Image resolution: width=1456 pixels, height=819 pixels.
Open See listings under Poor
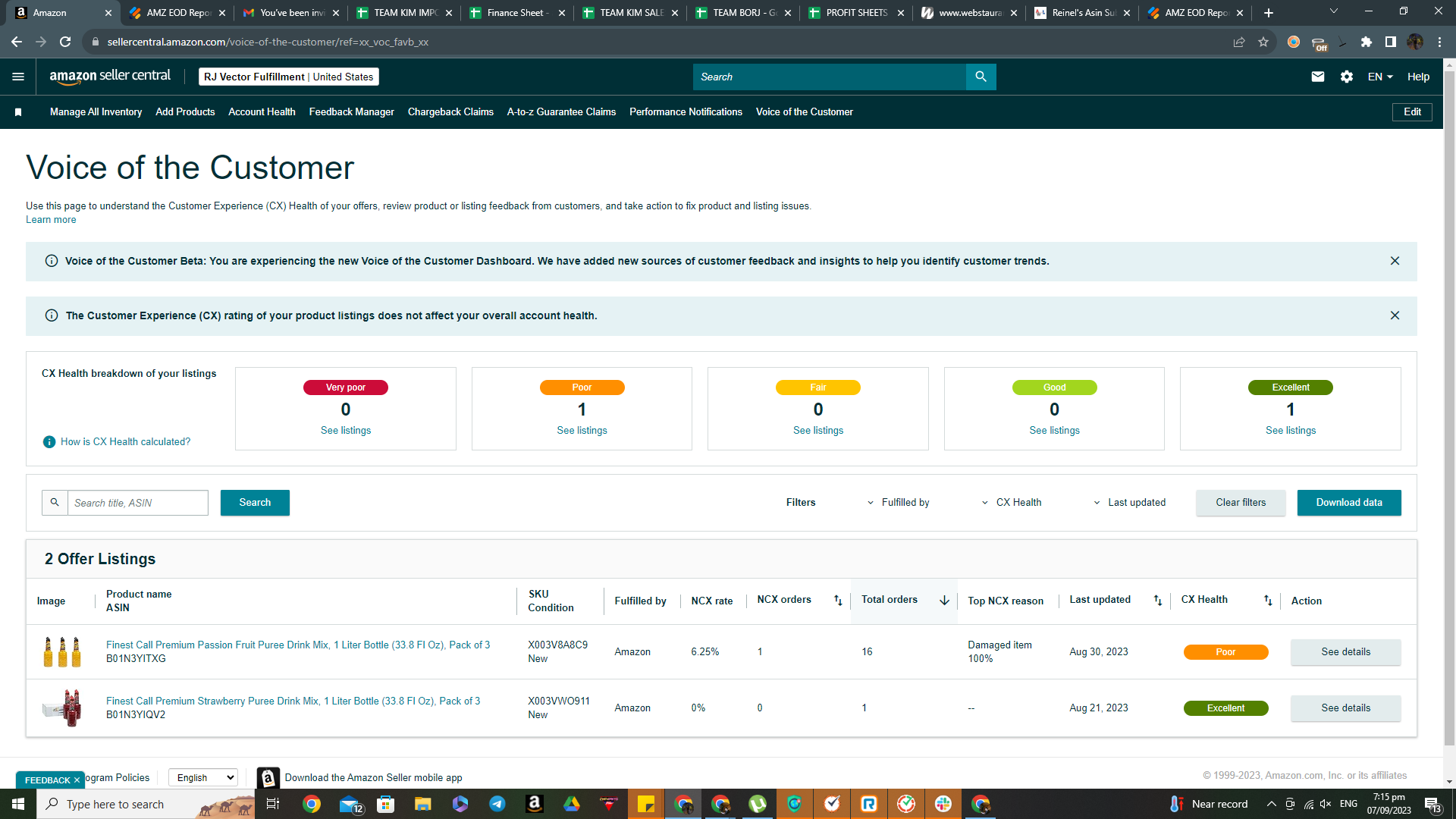[x=582, y=431]
